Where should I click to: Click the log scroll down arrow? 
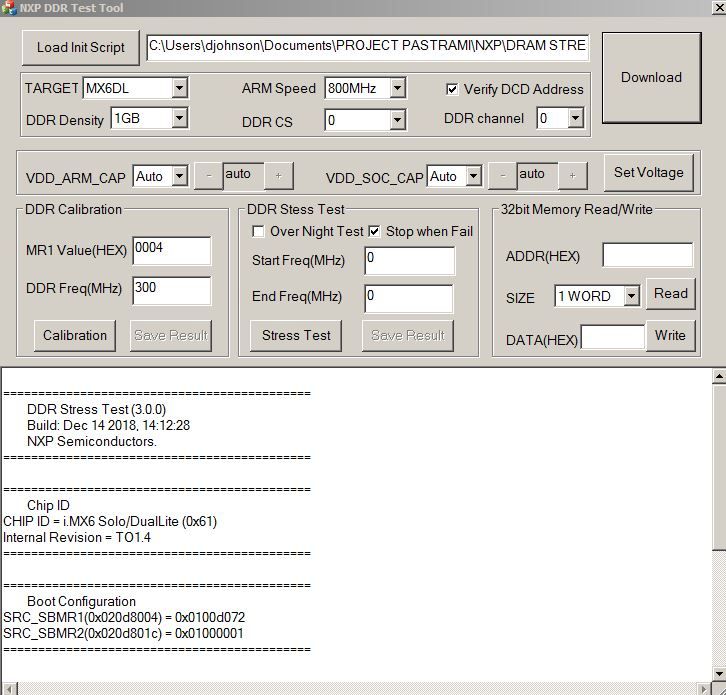click(719, 673)
